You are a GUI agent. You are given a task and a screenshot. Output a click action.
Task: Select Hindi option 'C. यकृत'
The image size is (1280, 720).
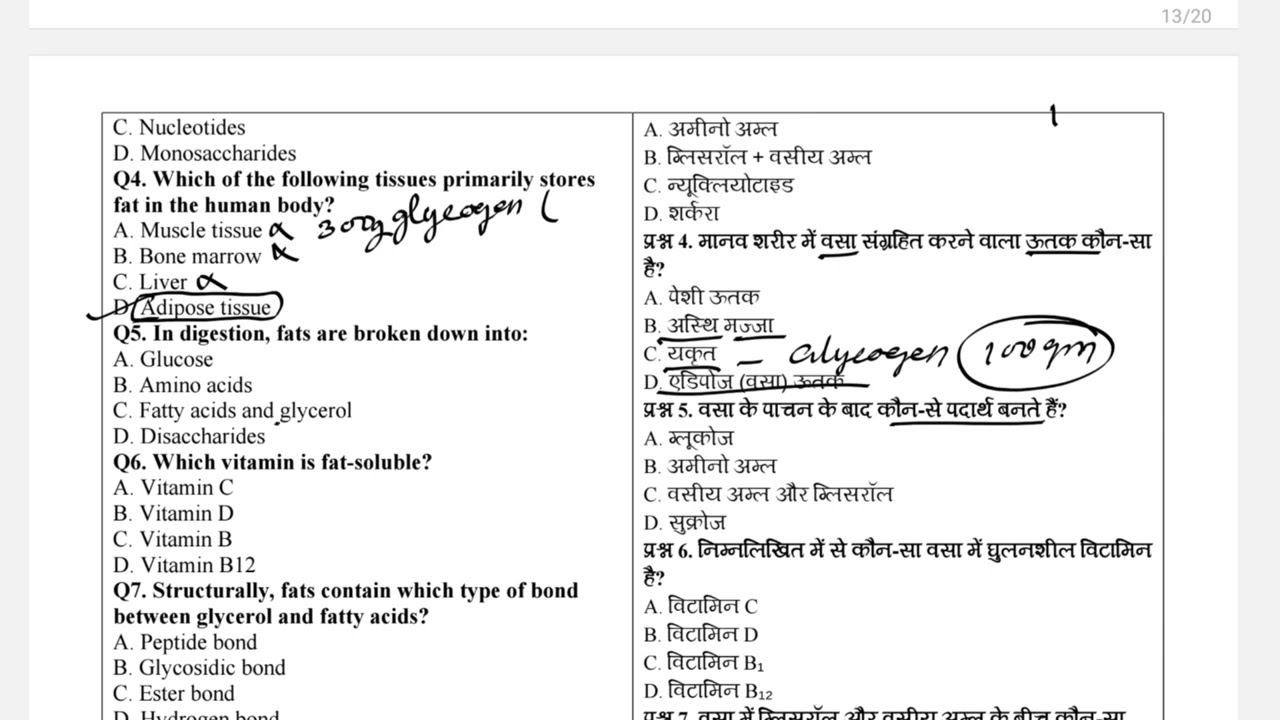680,354
